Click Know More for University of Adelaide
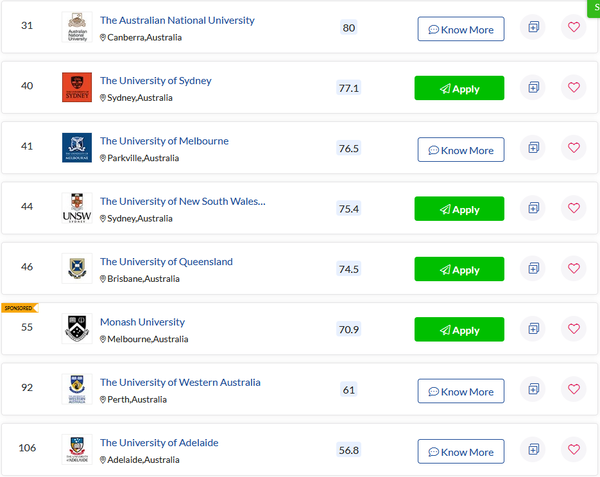Screen dimensions: 600x477 tap(461, 451)
